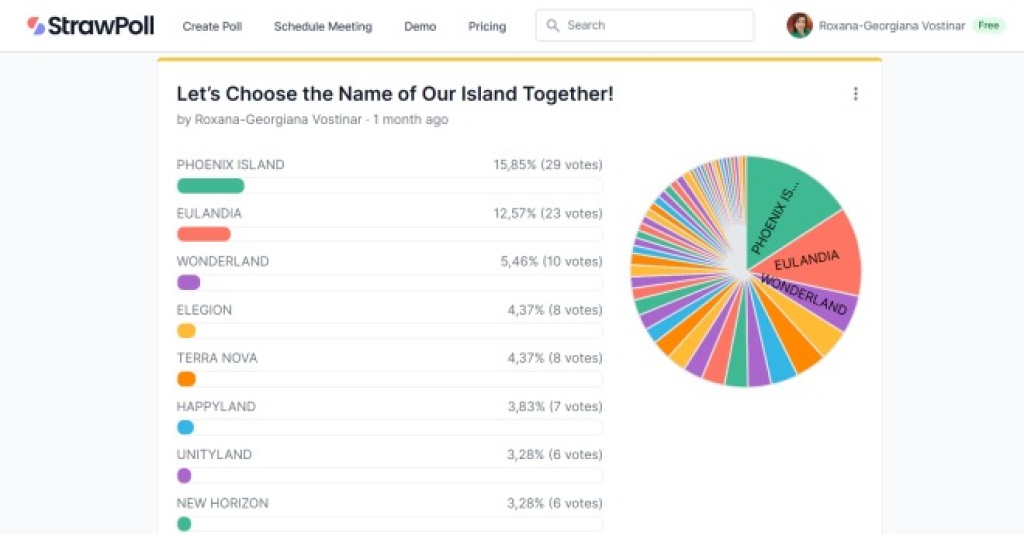Click the StrawPoll logo icon

coord(36,26)
